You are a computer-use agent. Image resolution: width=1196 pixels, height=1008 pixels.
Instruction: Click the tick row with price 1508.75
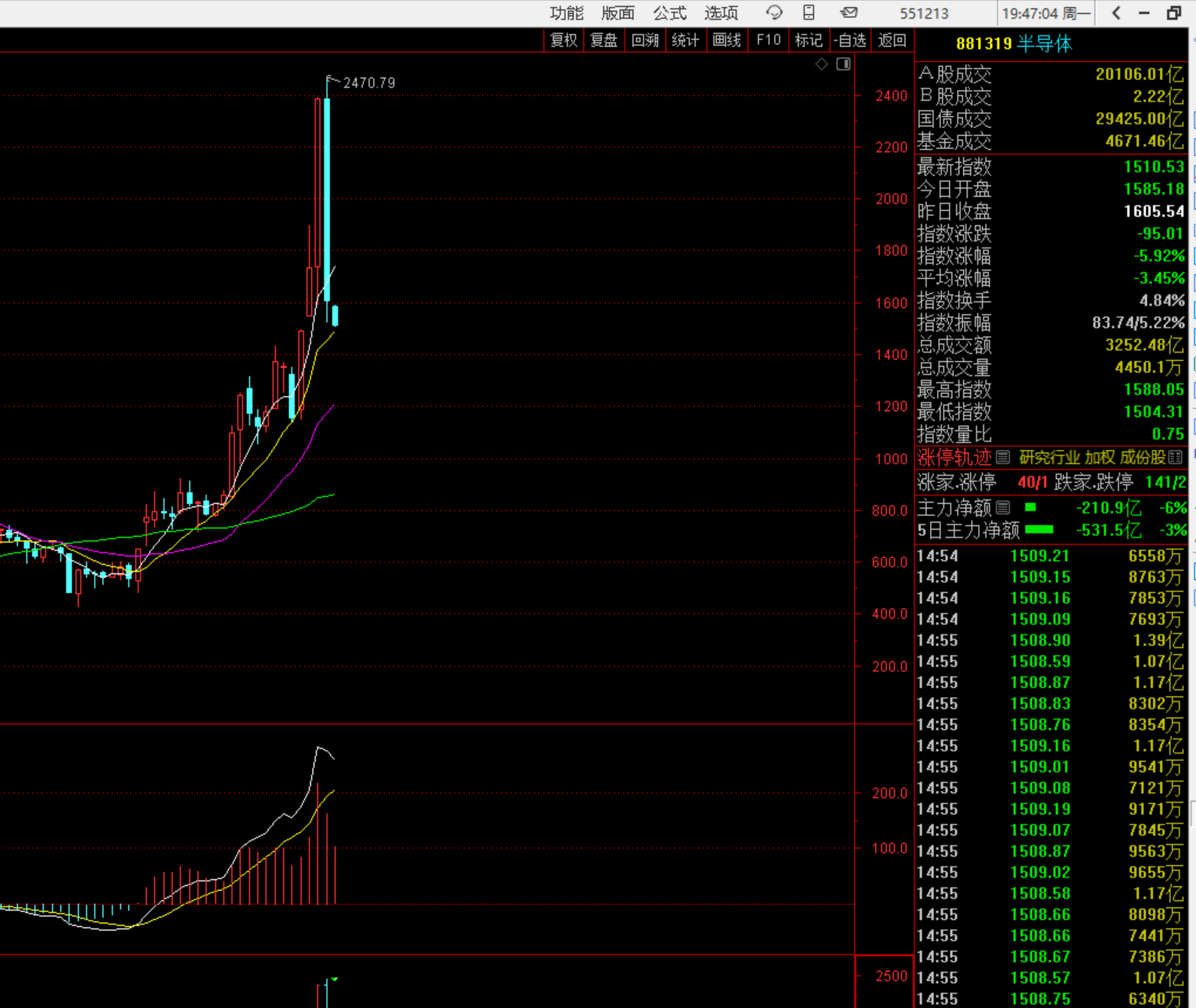(1049, 999)
